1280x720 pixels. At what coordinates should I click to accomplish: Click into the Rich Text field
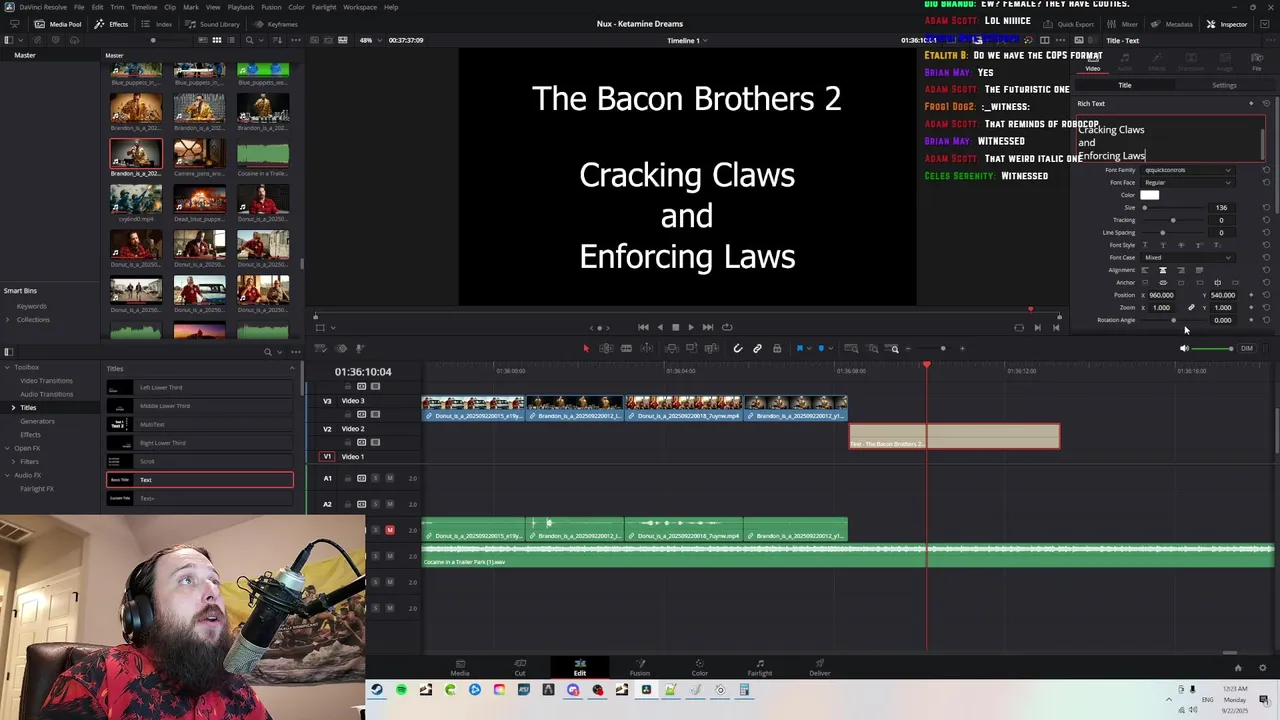1169,138
